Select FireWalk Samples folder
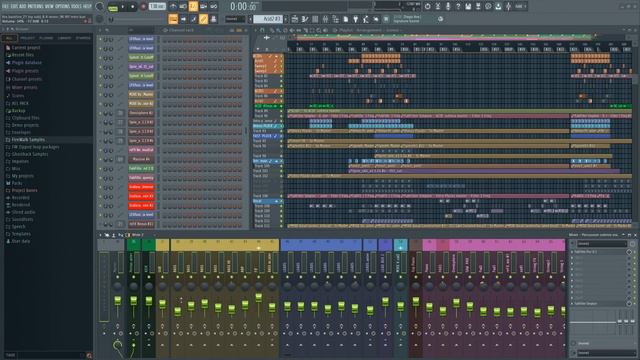Screen dimensions: 640x360 [28, 140]
